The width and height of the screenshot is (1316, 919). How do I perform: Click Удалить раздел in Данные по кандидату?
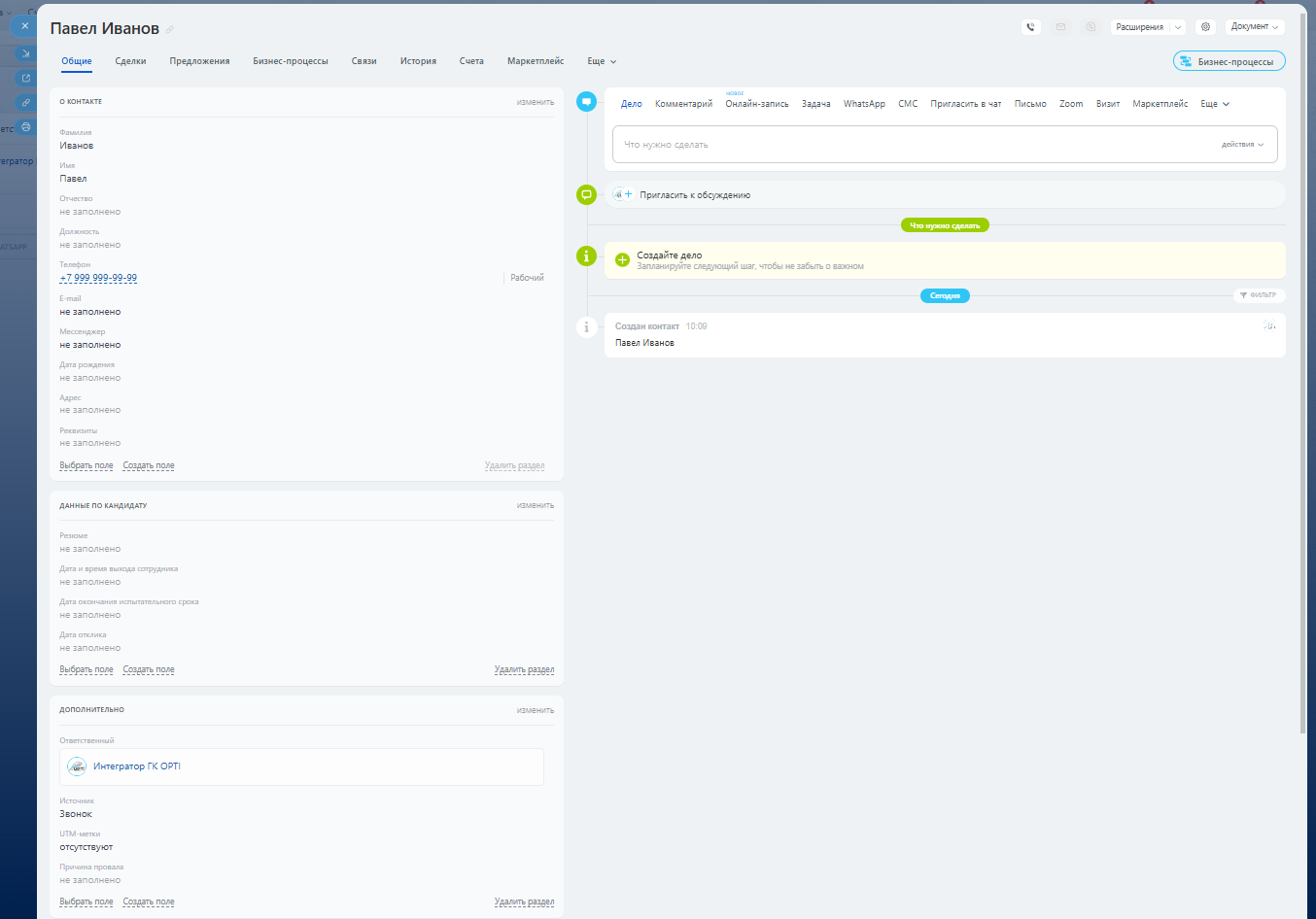pyautogui.click(x=524, y=670)
